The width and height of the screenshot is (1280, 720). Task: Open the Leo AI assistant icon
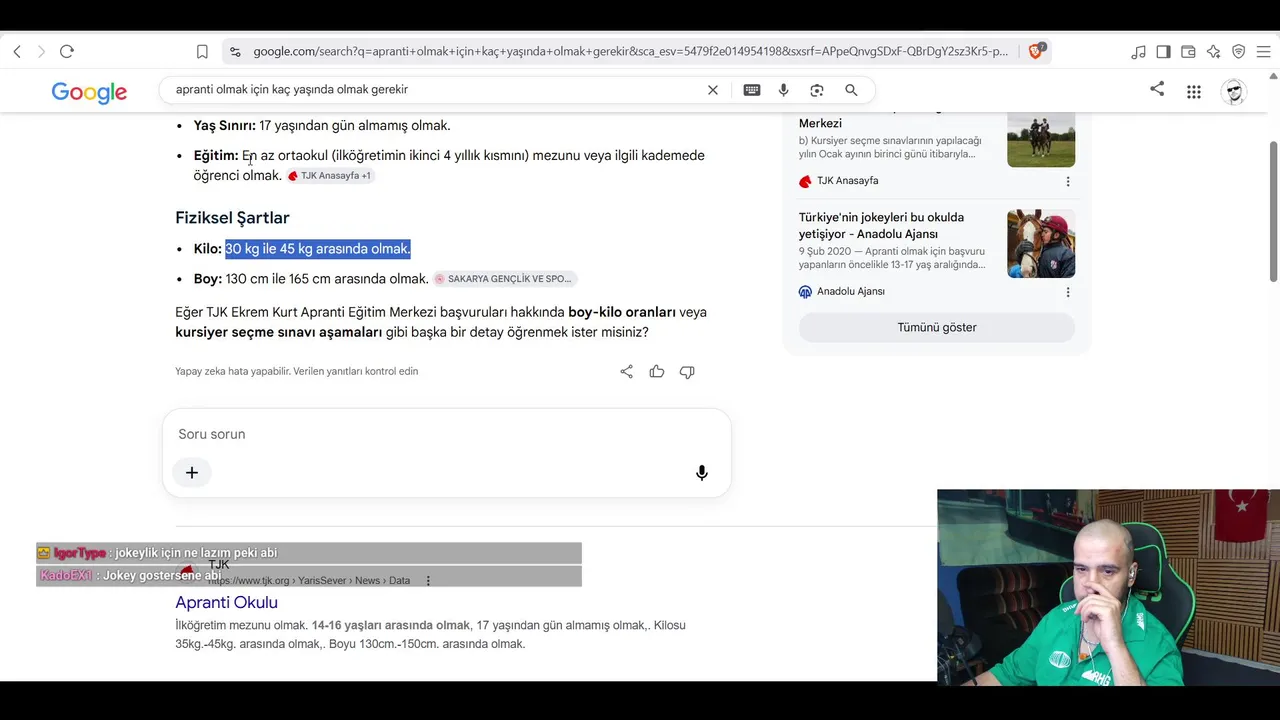click(x=1213, y=51)
